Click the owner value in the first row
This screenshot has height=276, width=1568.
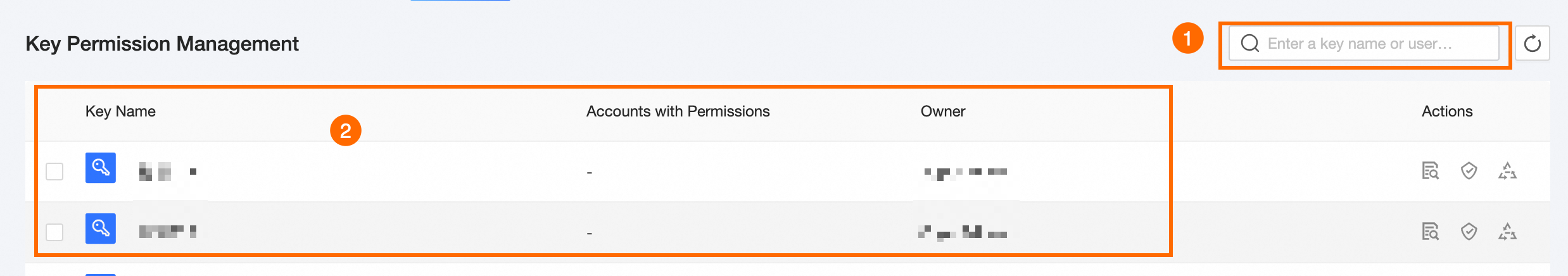(965, 172)
